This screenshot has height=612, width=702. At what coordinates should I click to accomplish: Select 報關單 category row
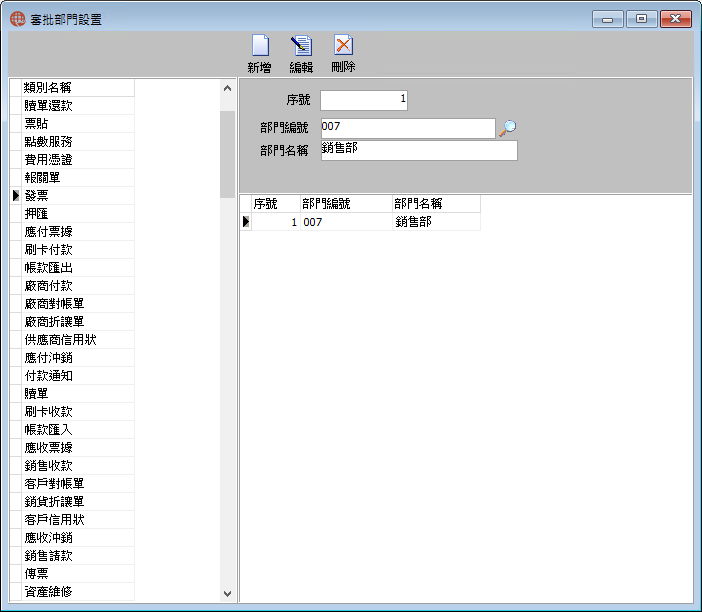[x=78, y=178]
